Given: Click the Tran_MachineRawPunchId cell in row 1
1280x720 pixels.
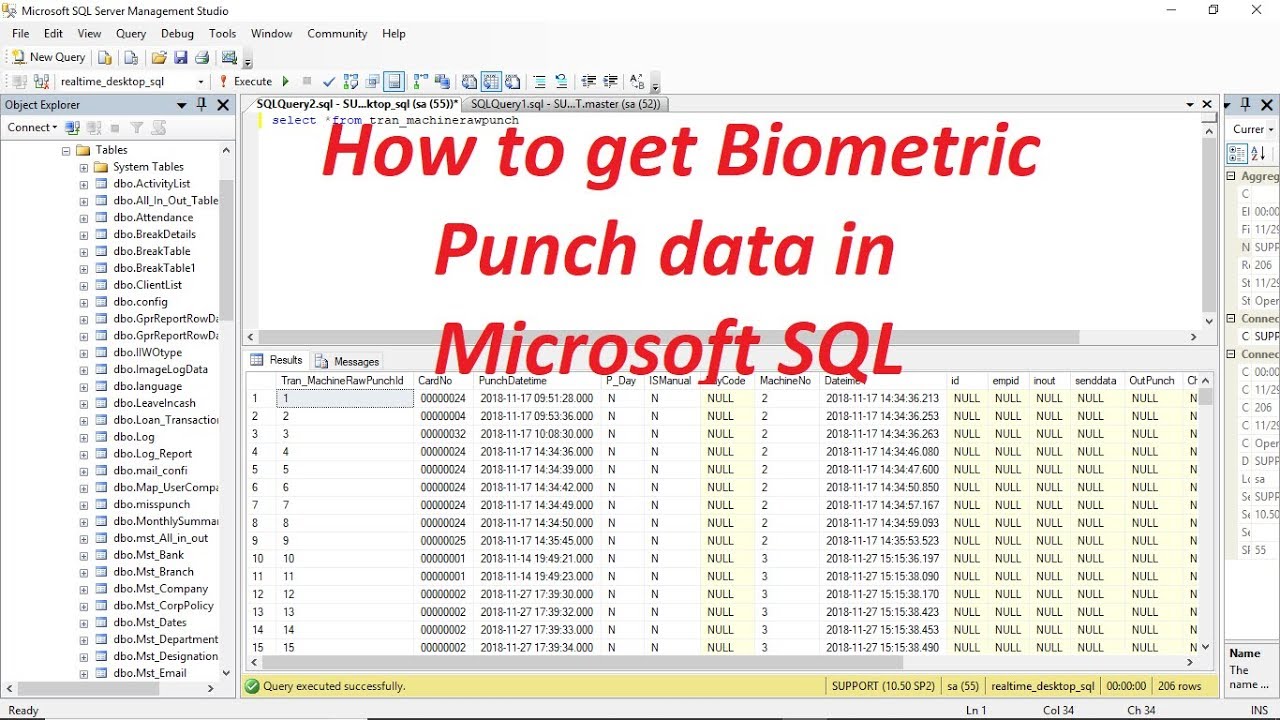Looking at the screenshot, I should [x=343, y=398].
